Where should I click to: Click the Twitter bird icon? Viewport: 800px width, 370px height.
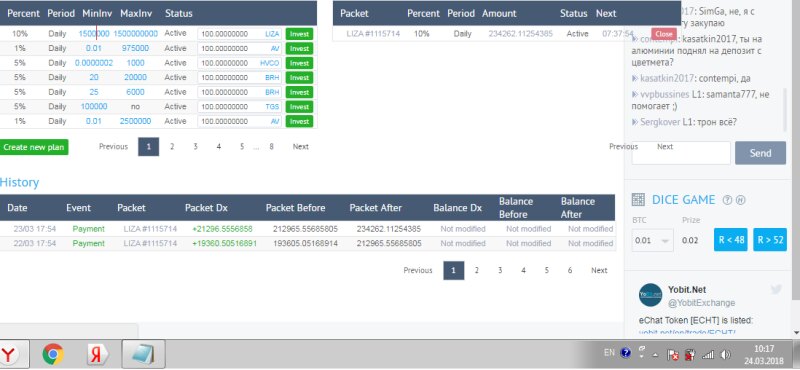tap(777, 289)
